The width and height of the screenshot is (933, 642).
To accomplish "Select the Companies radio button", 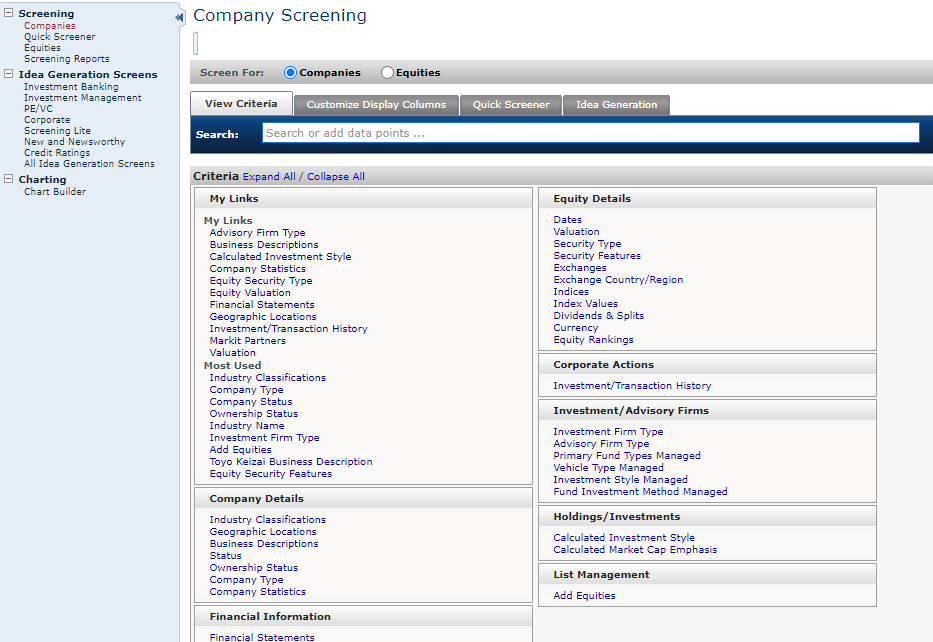I will click(x=291, y=73).
